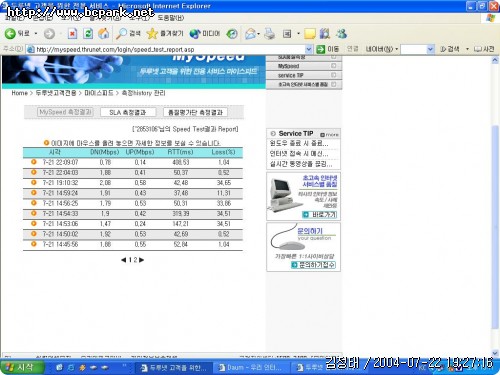Open Favorites star icon

(152, 33)
